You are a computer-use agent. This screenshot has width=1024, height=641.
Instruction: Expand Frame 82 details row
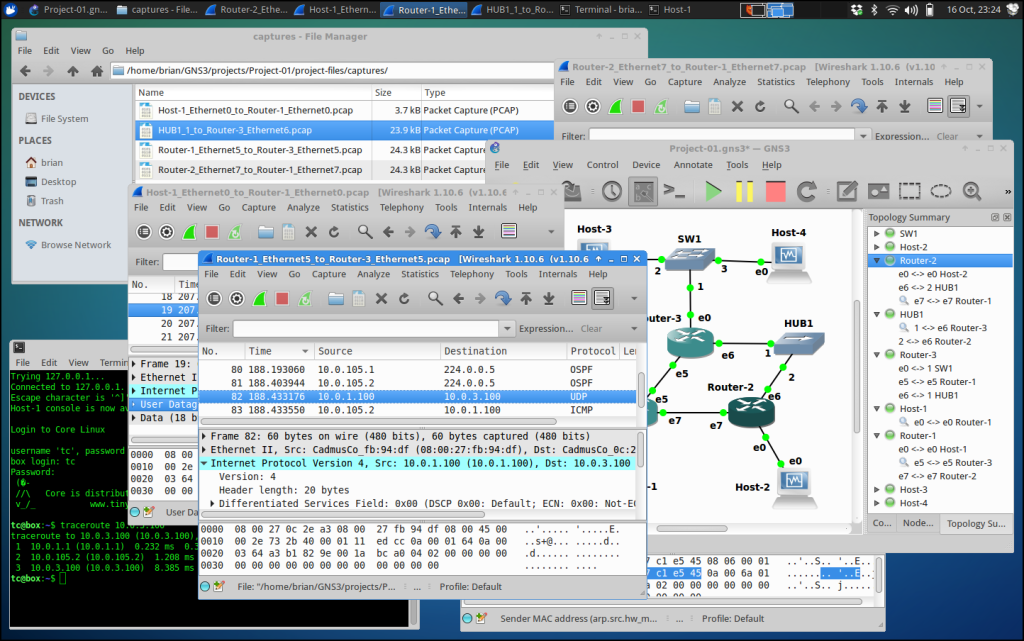coord(204,436)
